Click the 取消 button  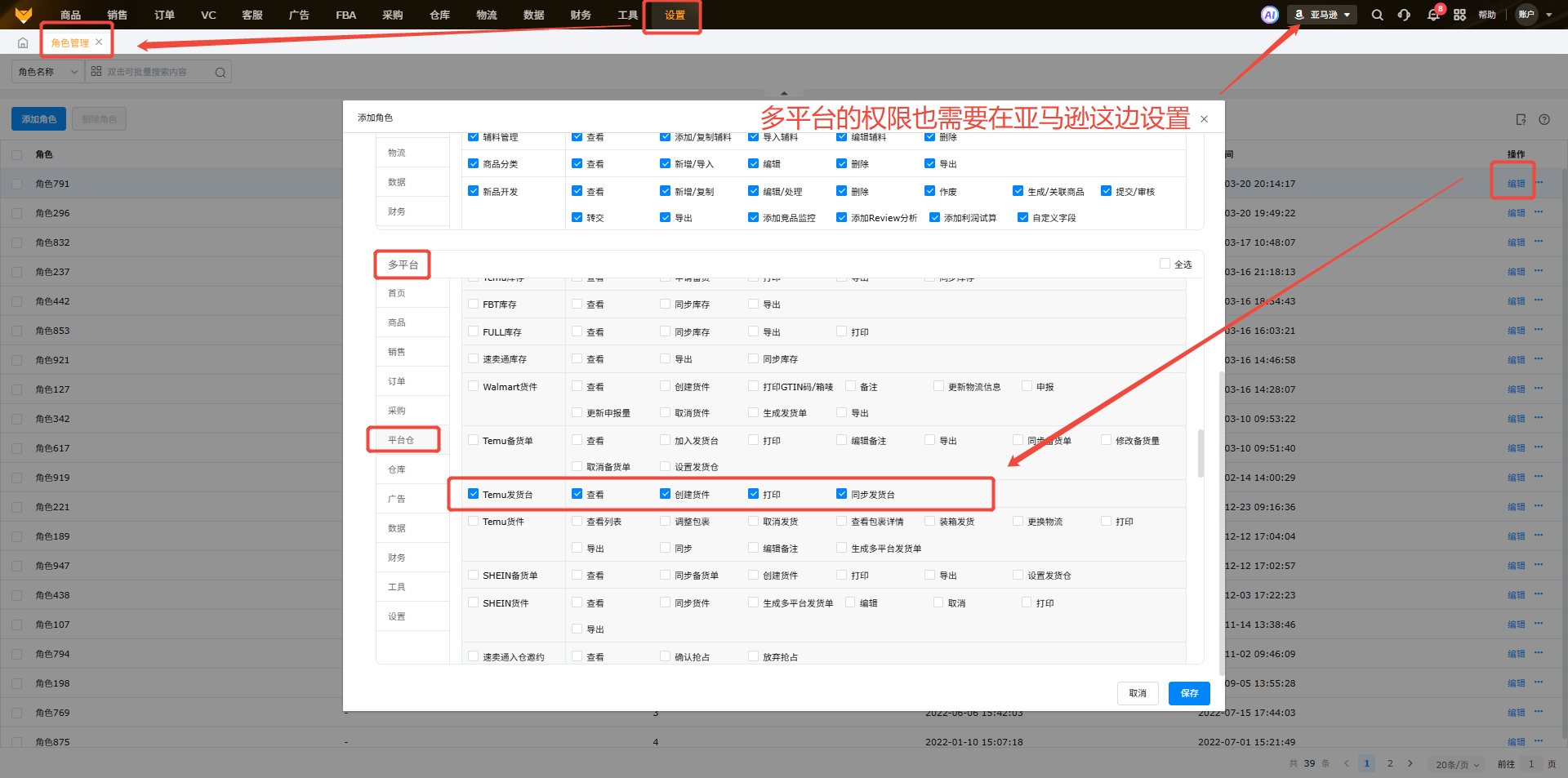[x=1138, y=693]
